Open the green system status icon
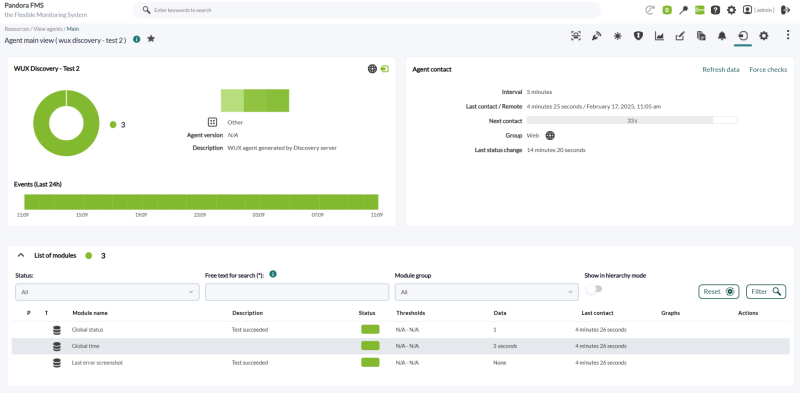The image size is (800, 393). (666, 10)
